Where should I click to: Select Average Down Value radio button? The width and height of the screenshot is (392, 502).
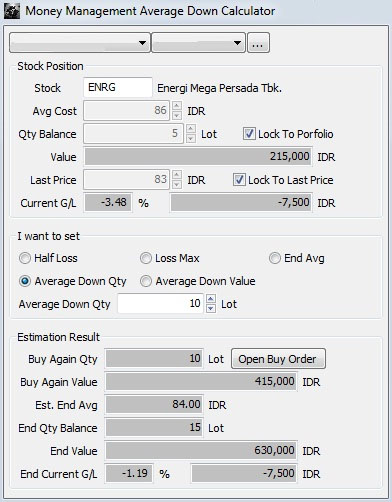click(x=146, y=281)
